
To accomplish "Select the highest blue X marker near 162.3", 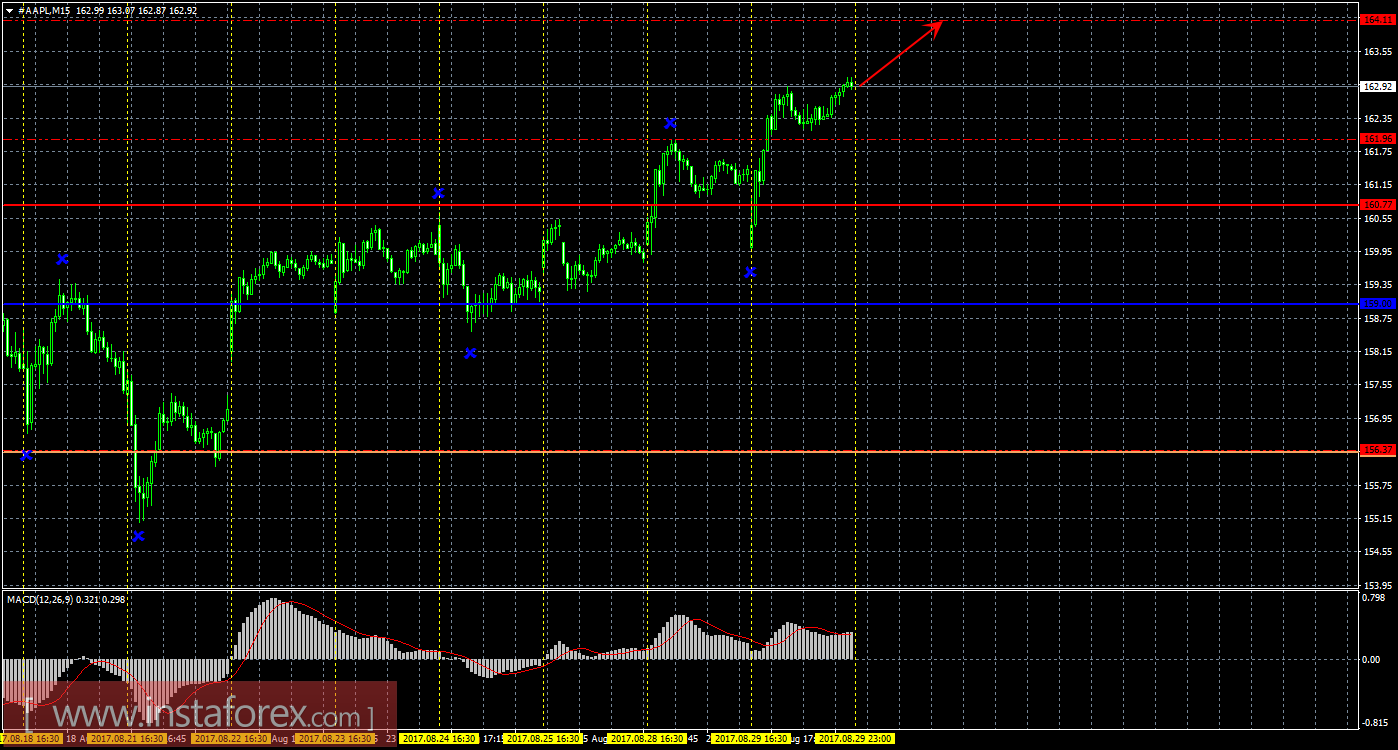I will tap(670, 123).
